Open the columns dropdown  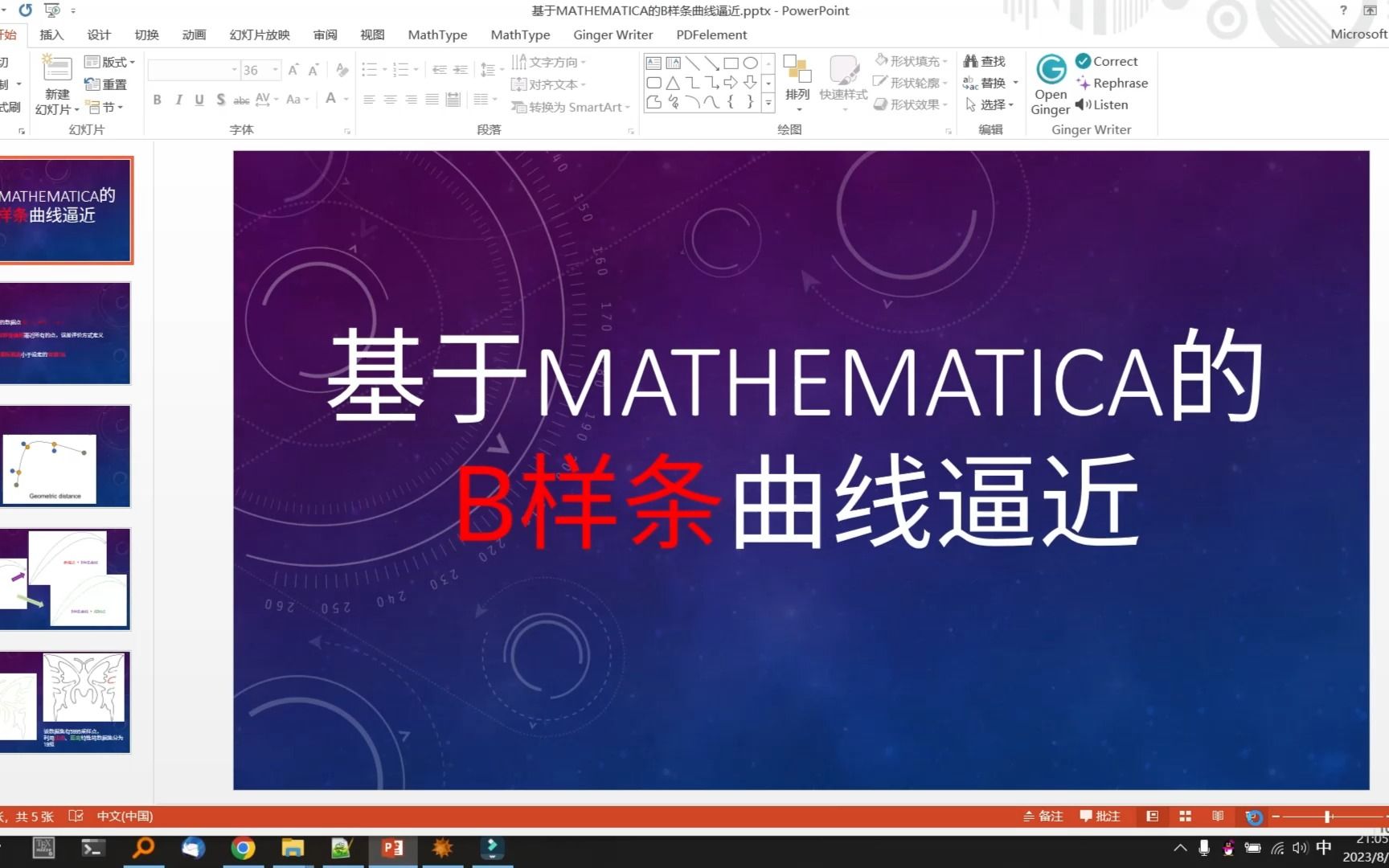tap(485, 100)
